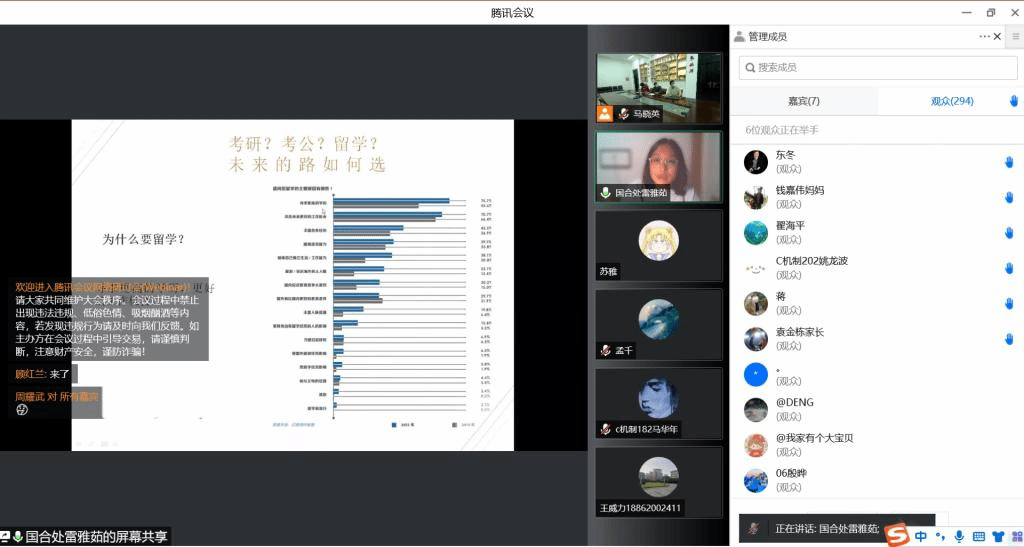The image size is (1024, 547).
Task: Open the three-dots more options menu
Action: [984, 37]
